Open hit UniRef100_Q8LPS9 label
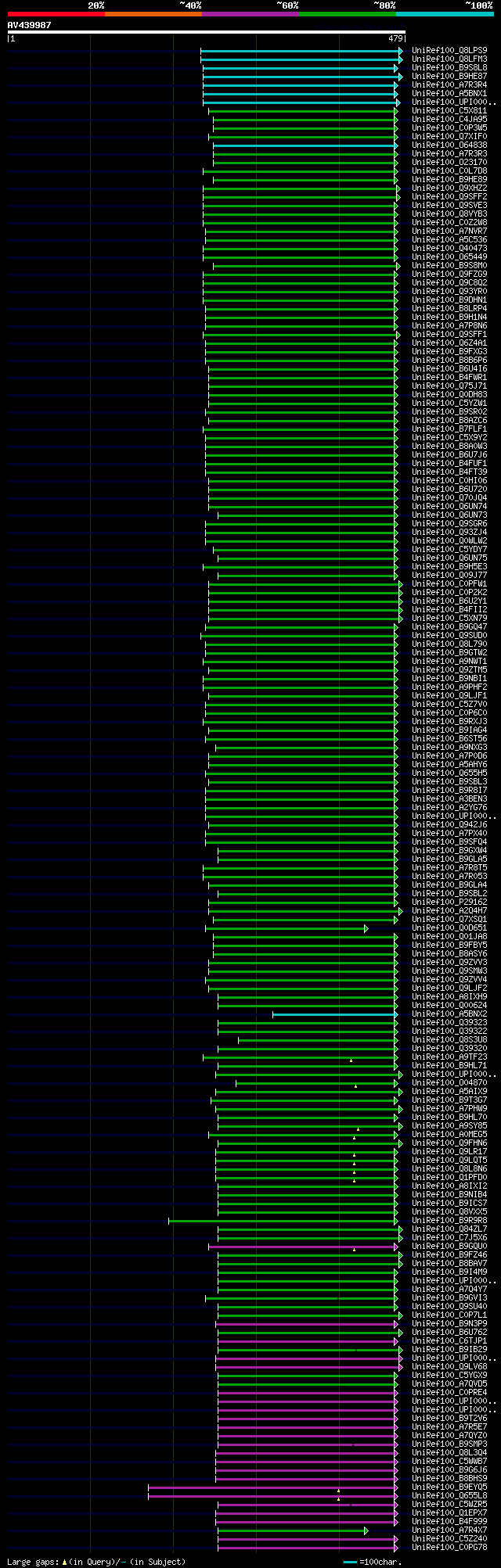The width and height of the screenshot is (501, 1568). pyautogui.click(x=449, y=50)
